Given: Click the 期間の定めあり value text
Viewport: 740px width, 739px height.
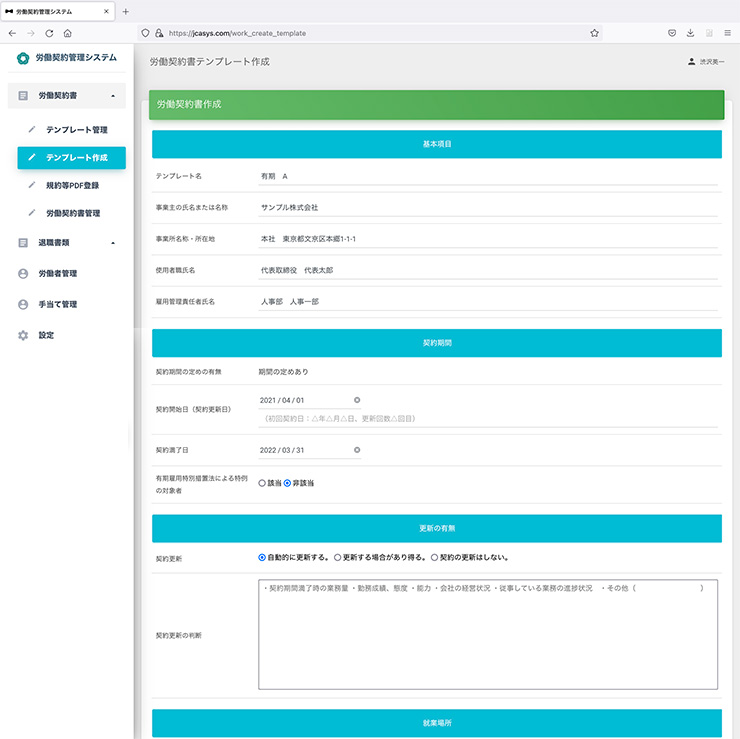Looking at the screenshot, I should tap(283, 372).
